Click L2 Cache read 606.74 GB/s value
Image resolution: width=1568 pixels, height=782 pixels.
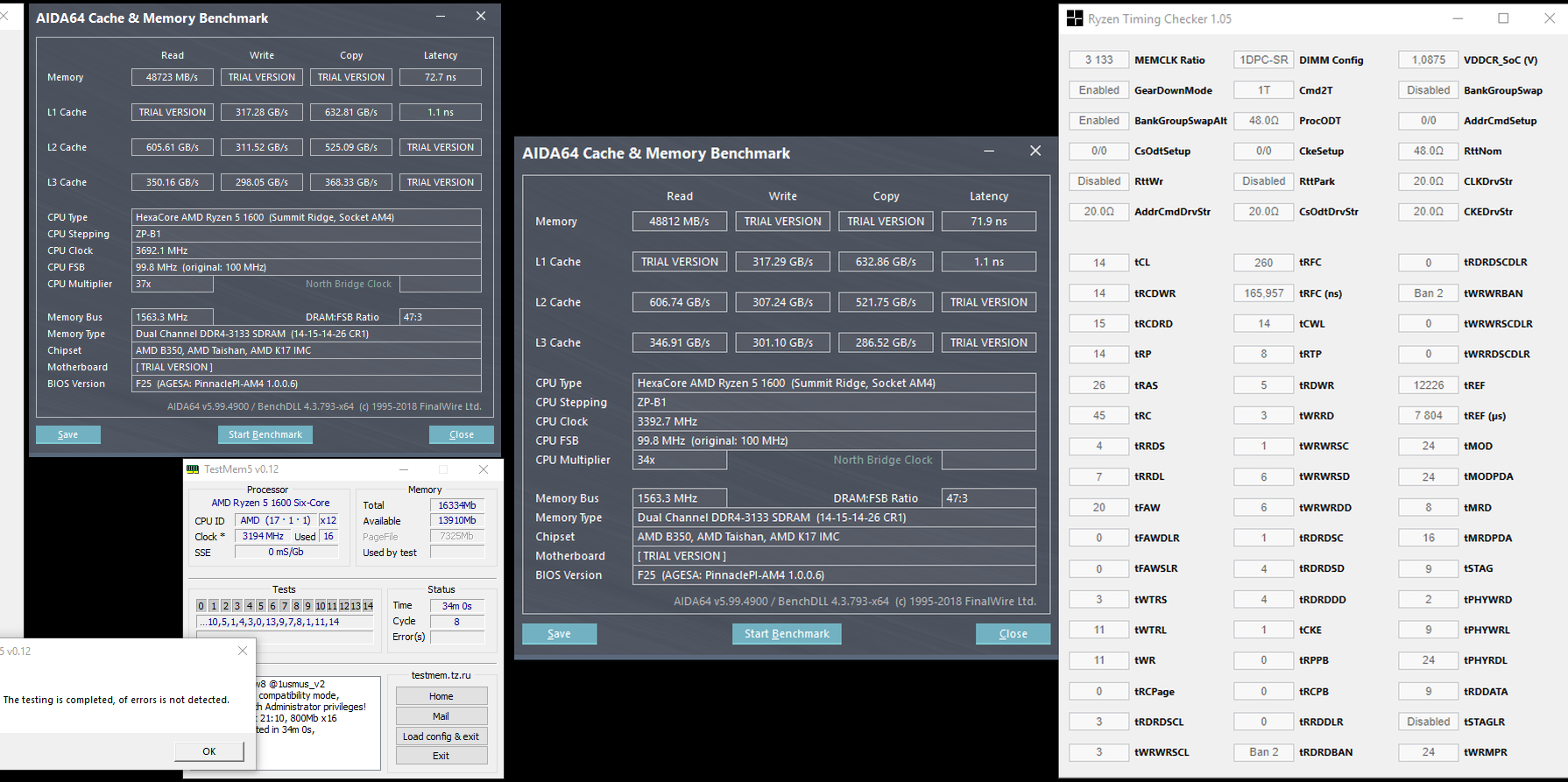pos(679,302)
